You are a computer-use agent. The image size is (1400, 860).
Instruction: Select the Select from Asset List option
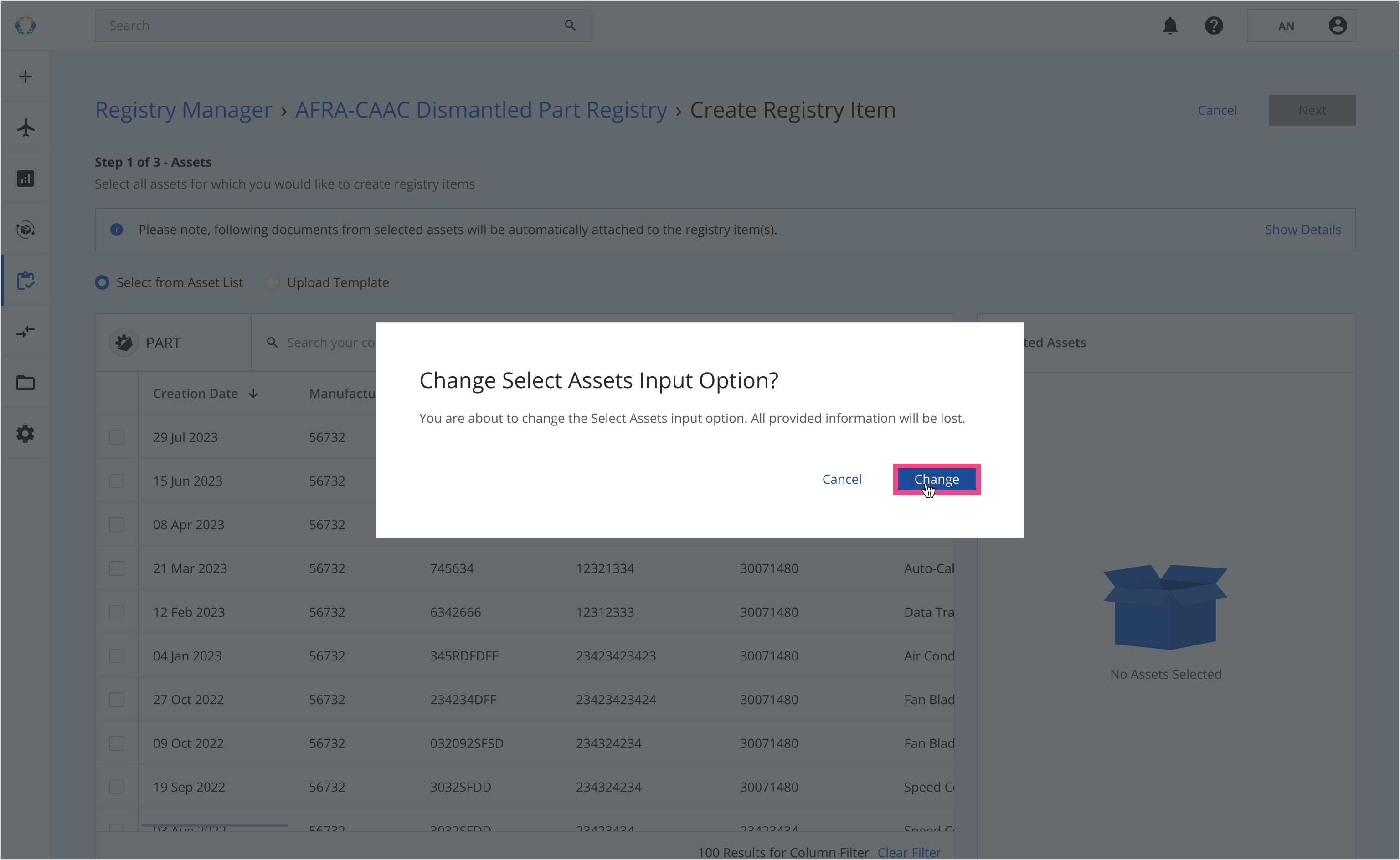(103, 283)
